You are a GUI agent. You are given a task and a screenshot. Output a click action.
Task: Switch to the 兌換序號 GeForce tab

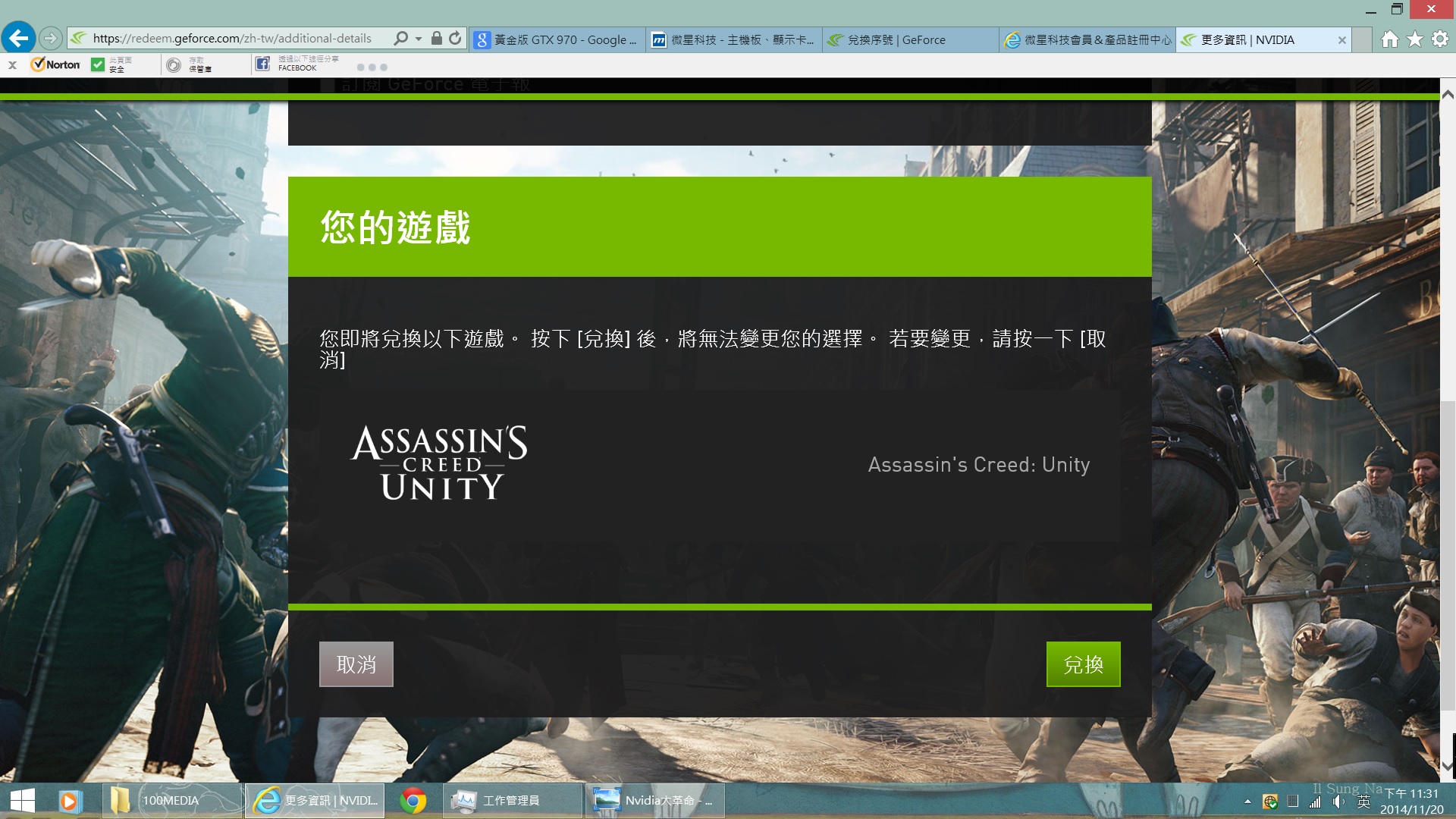pyautogui.click(x=911, y=39)
